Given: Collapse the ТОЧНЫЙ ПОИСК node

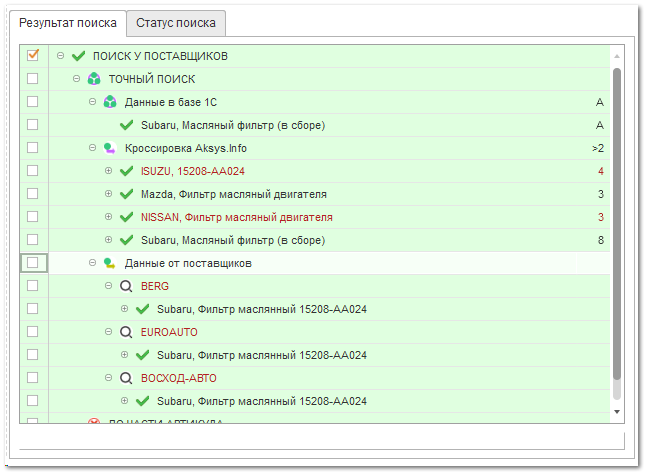Looking at the screenshot, I should click(76, 78).
